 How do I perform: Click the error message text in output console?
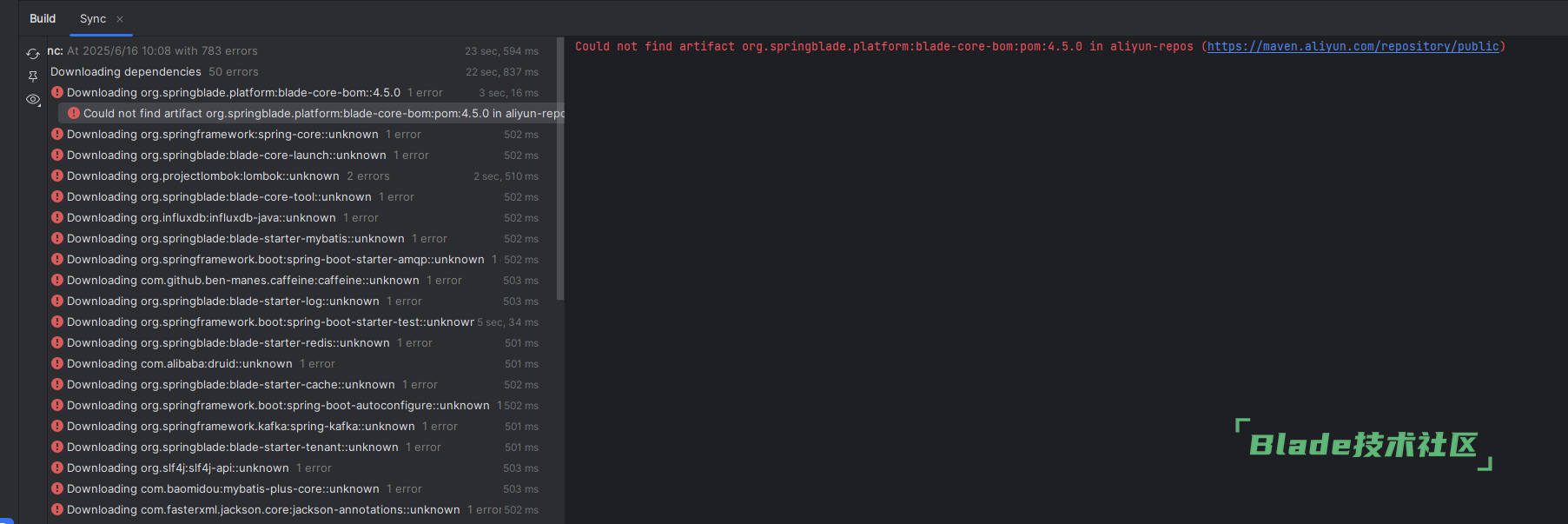click(x=1040, y=46)
